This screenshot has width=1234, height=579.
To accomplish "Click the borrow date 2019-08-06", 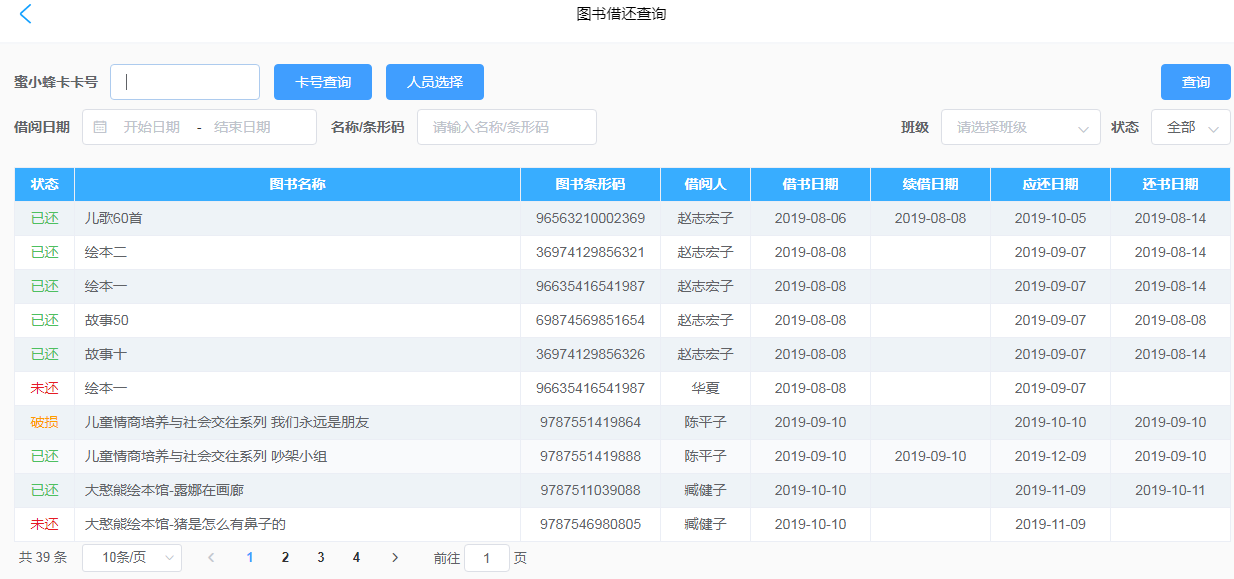I will click(x=811, y=218).
